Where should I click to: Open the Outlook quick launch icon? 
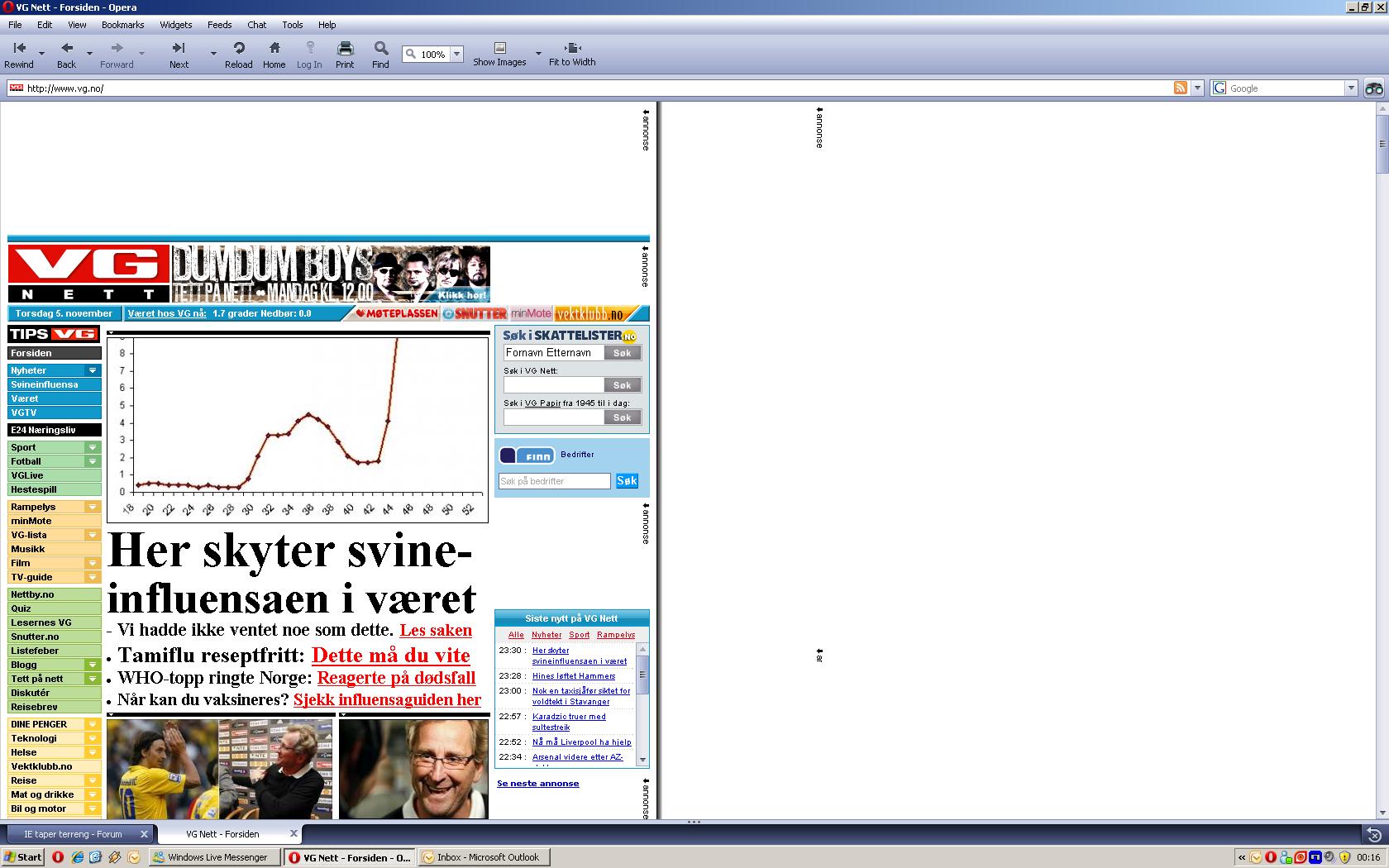[x=134, y=857]
